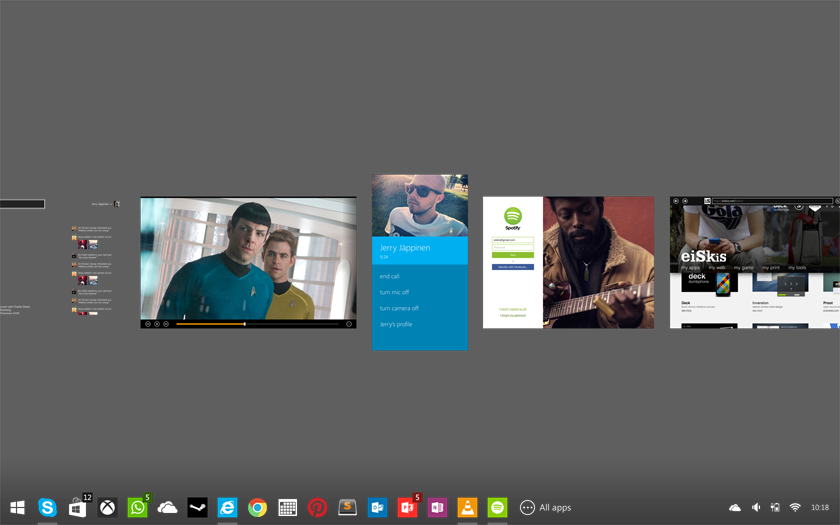Launch Spotify from the taskbar
The image size is (840, 525).
click(498, 507)
